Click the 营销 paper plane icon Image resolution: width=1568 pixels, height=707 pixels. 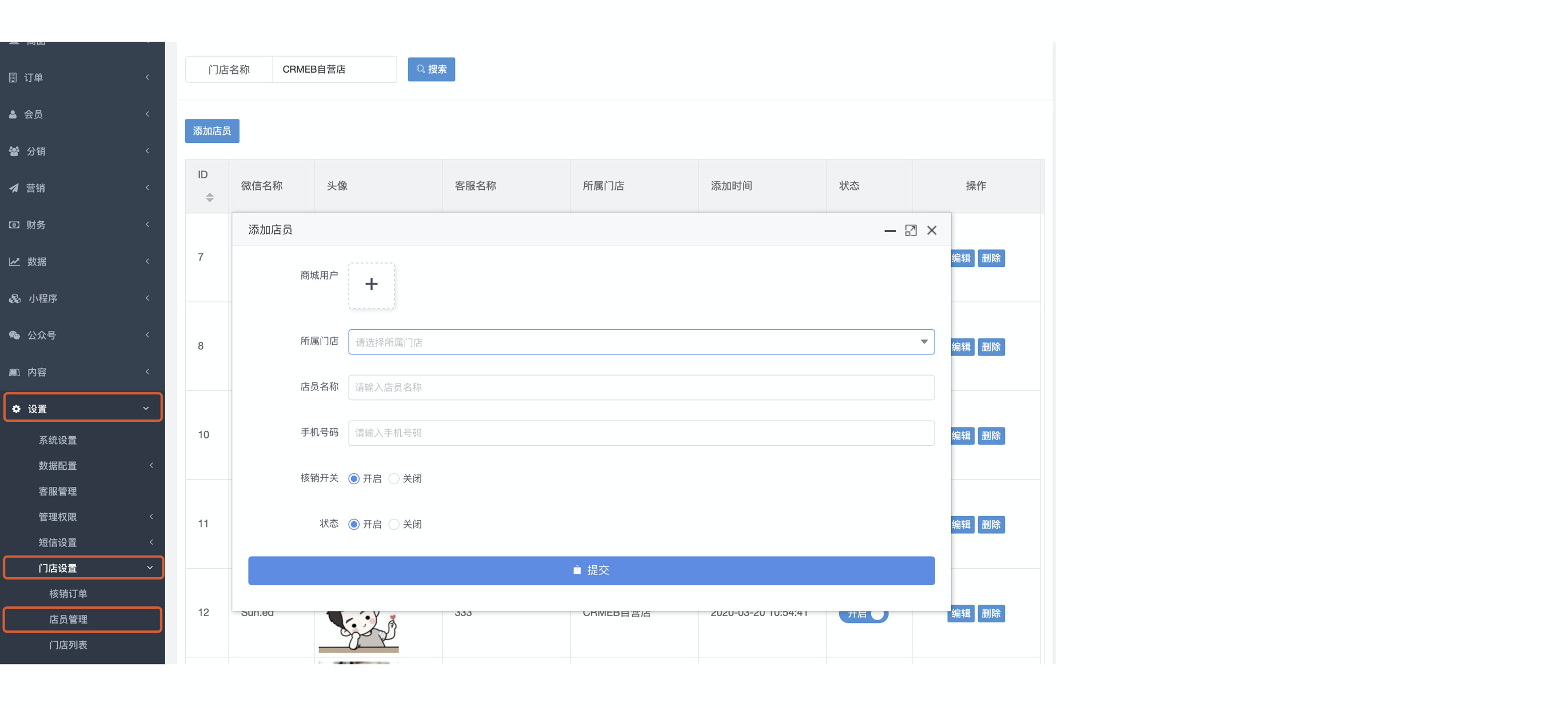coord(13,188)
